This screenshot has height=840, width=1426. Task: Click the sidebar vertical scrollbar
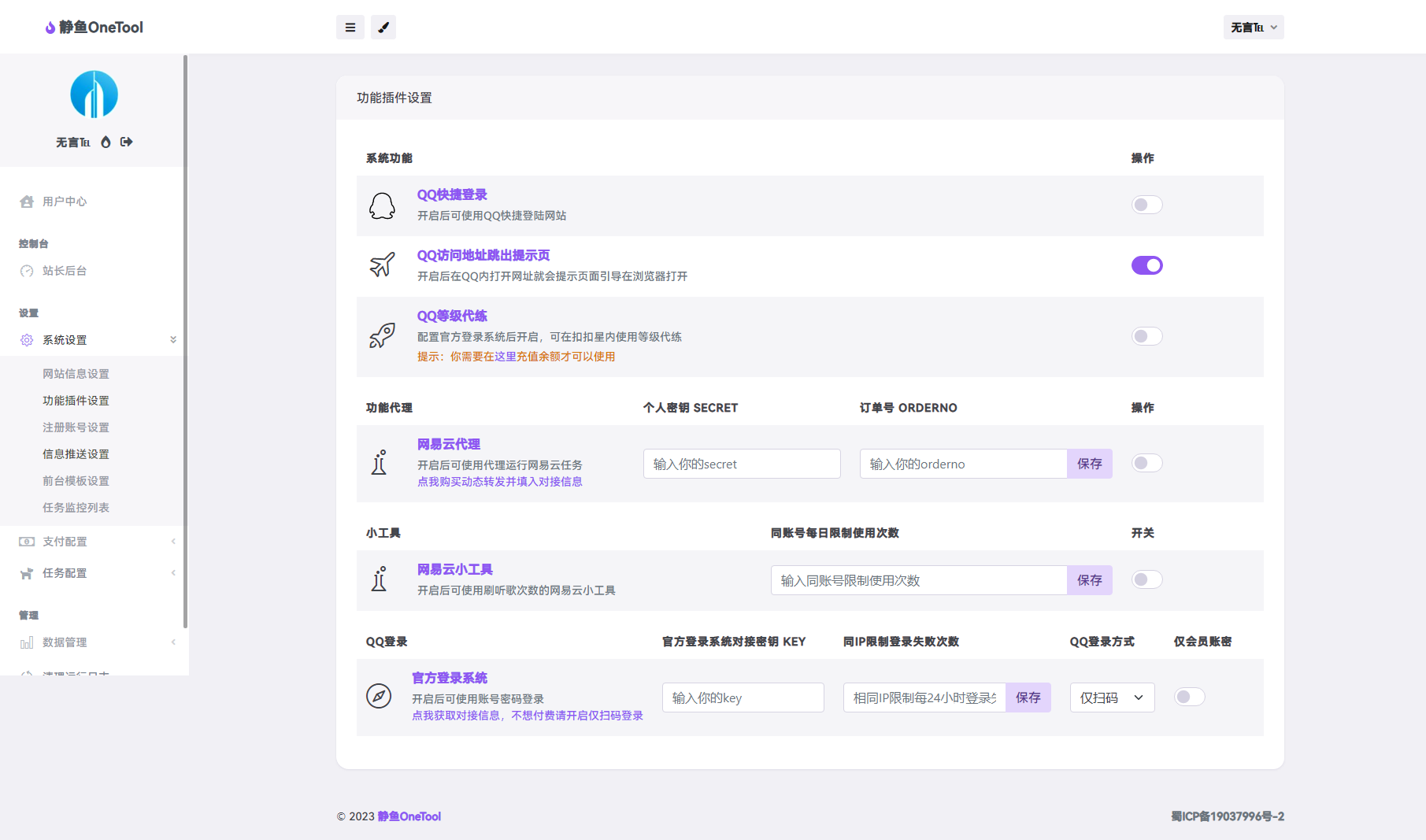click(186, 339)
